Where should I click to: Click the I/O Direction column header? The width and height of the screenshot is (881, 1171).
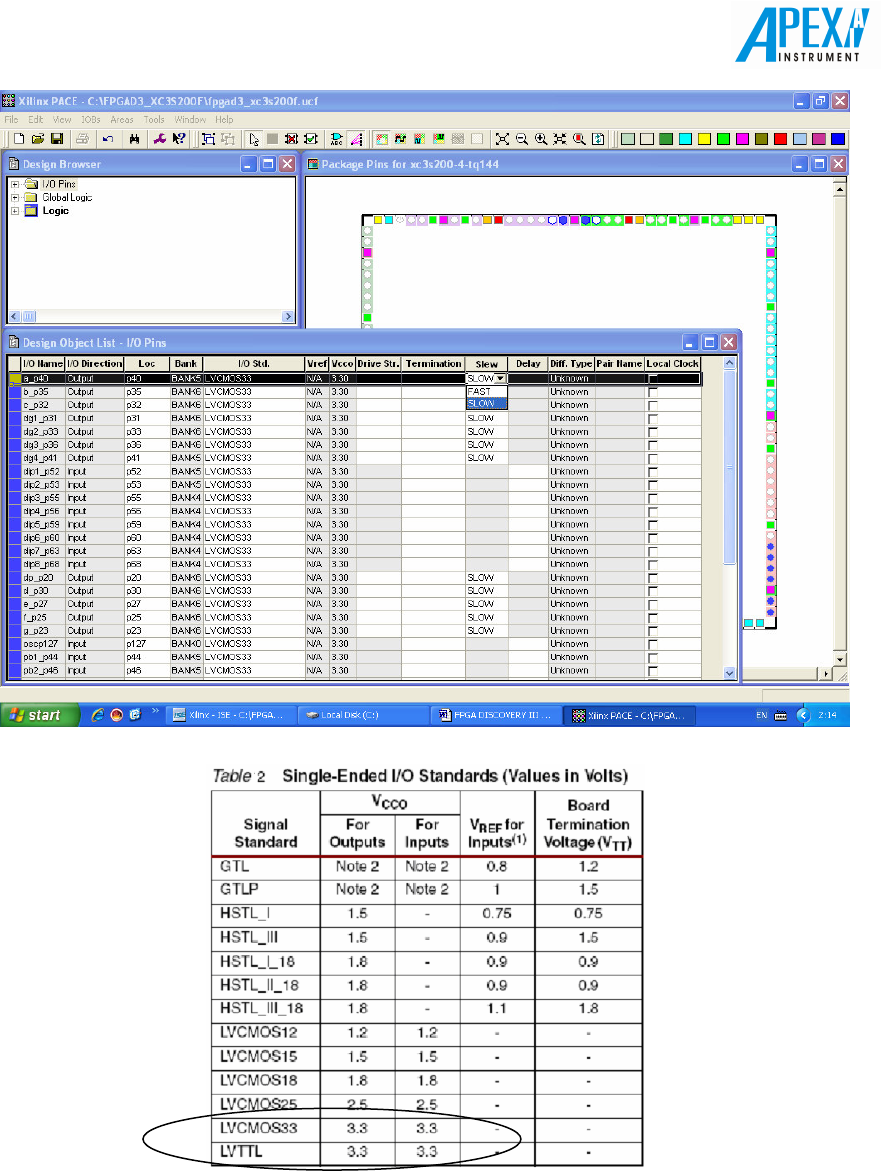94,364
